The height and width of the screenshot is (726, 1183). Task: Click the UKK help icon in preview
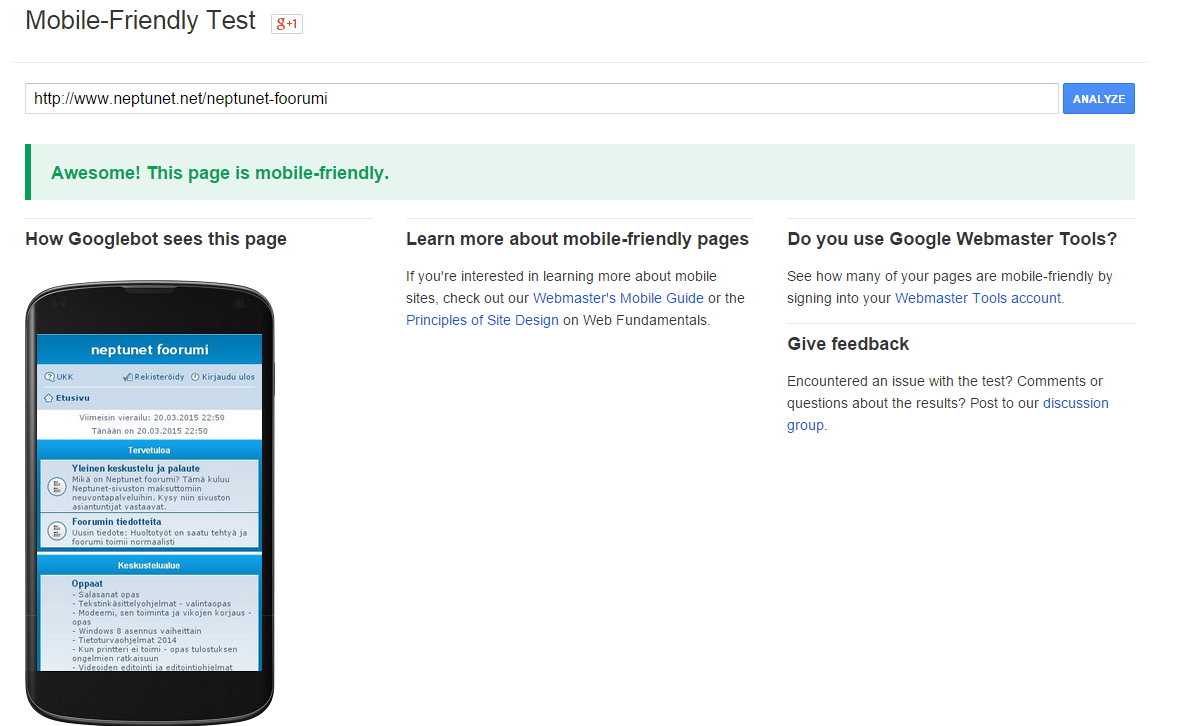pos(49,377)
